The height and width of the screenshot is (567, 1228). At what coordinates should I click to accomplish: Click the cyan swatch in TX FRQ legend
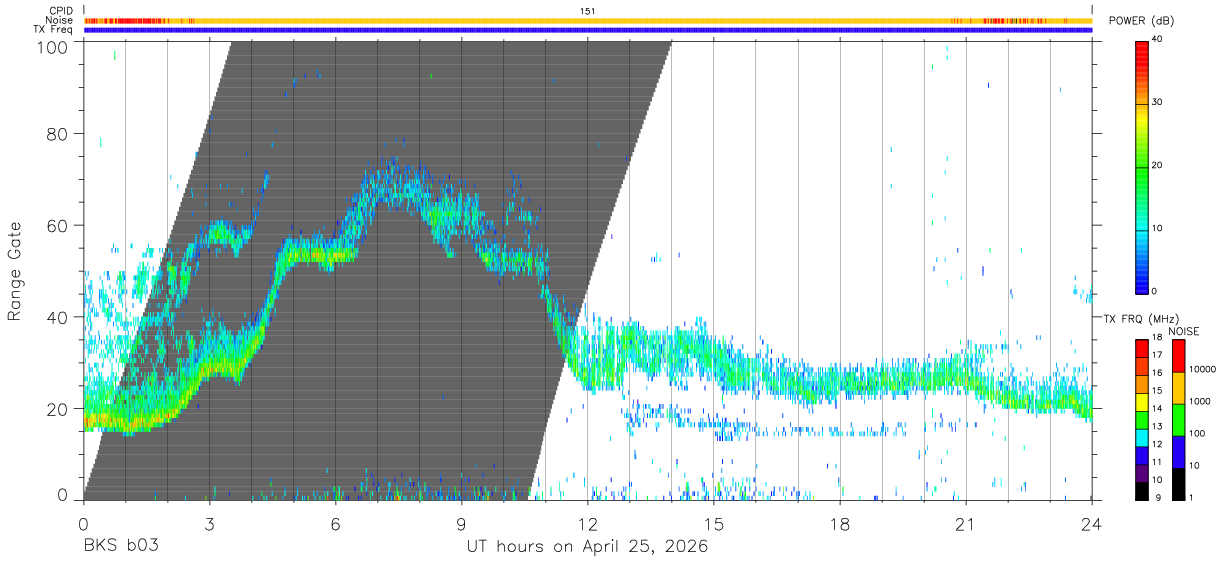1141,436
